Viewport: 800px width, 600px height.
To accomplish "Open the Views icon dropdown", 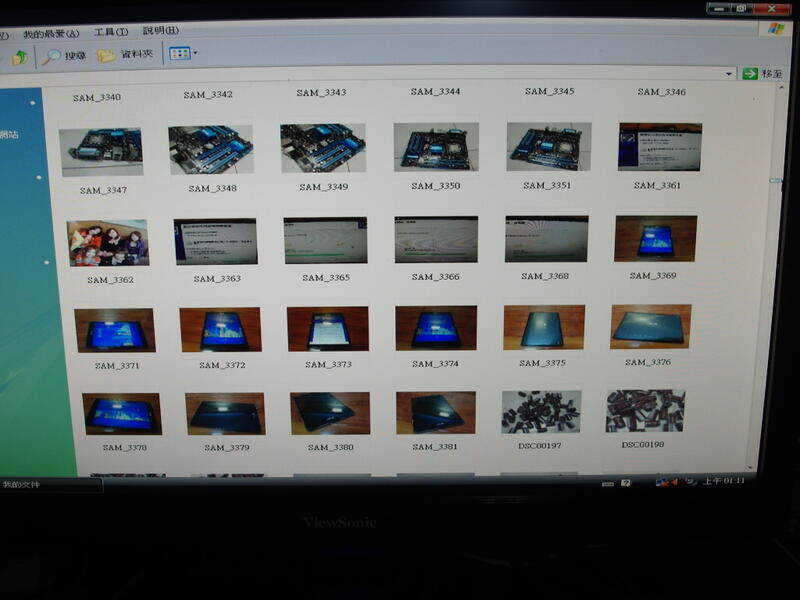I will (x=183, y=53).
